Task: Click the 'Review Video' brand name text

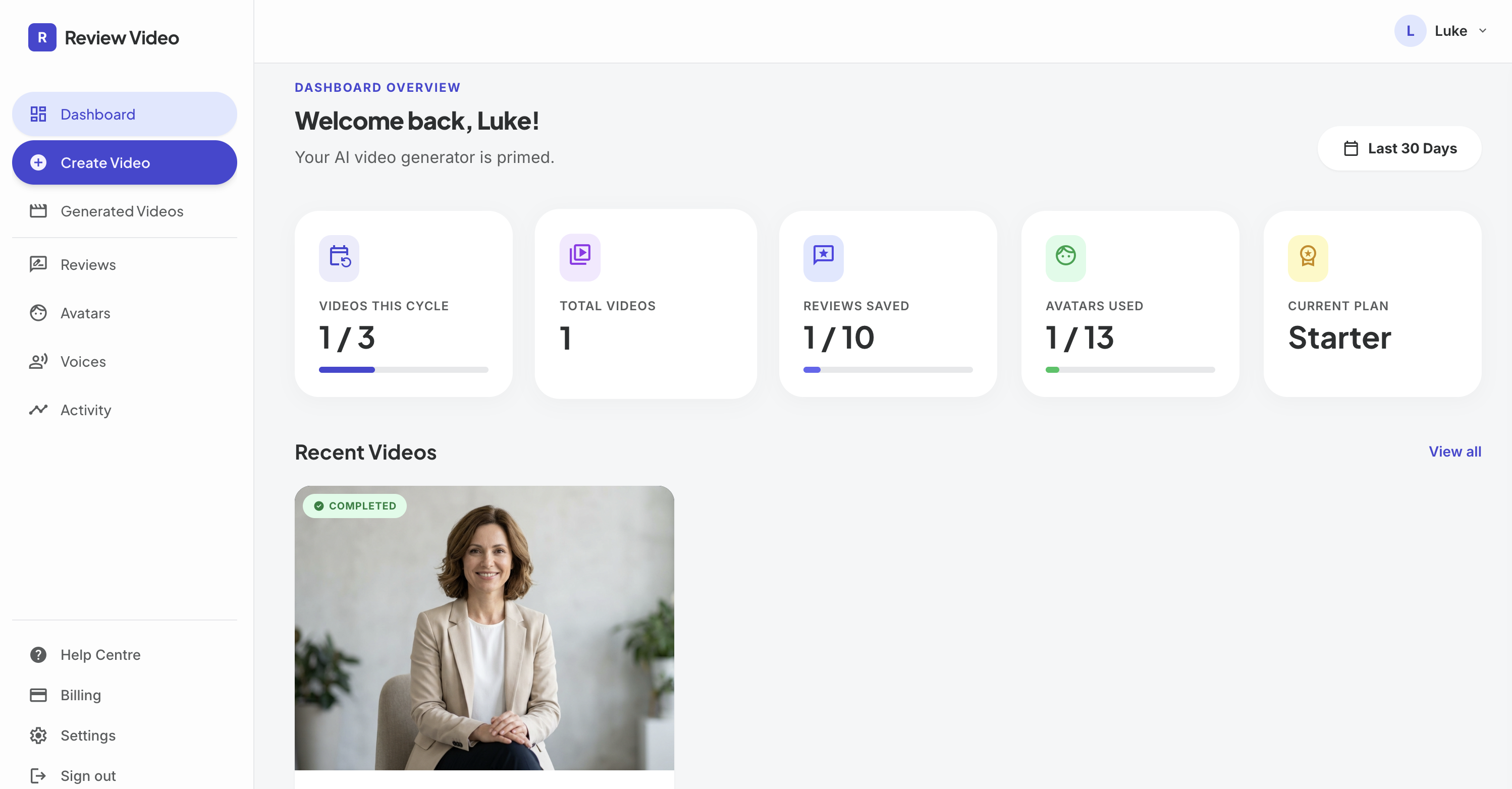Action: pyautogui.click(x=122, y=37)
